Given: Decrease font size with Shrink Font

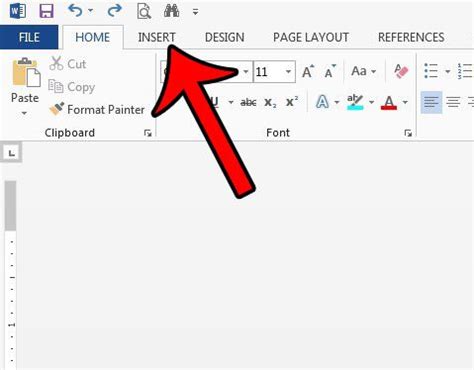Looking at the screenshot, I should pos(330,71).
